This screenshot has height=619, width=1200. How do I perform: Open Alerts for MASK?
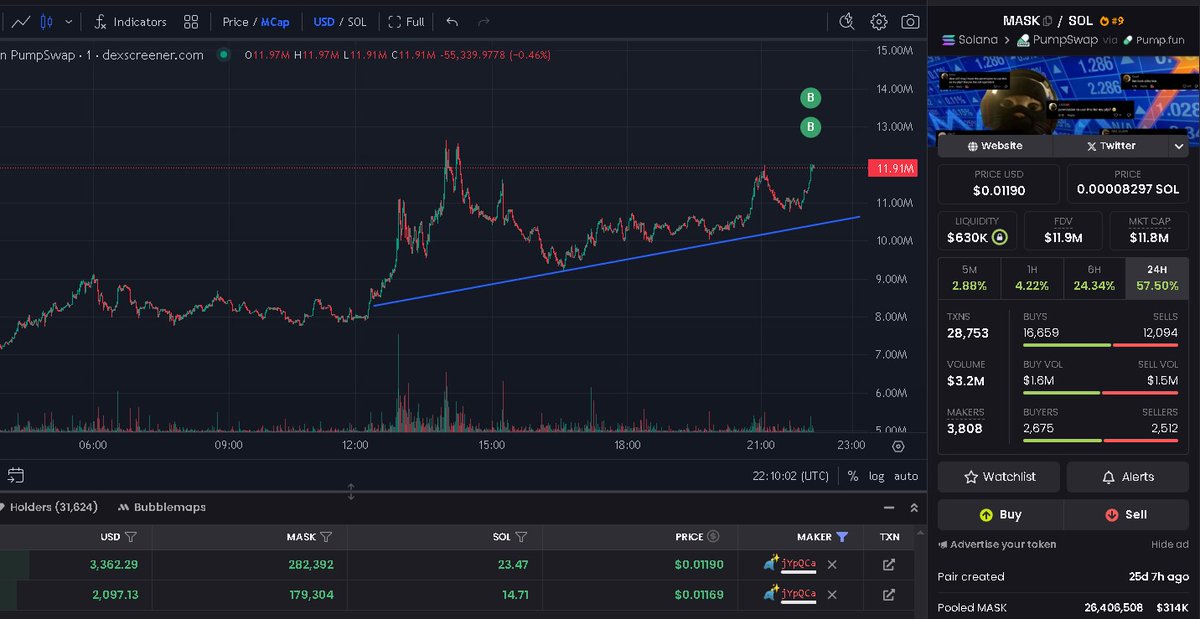pos(1128,477)
